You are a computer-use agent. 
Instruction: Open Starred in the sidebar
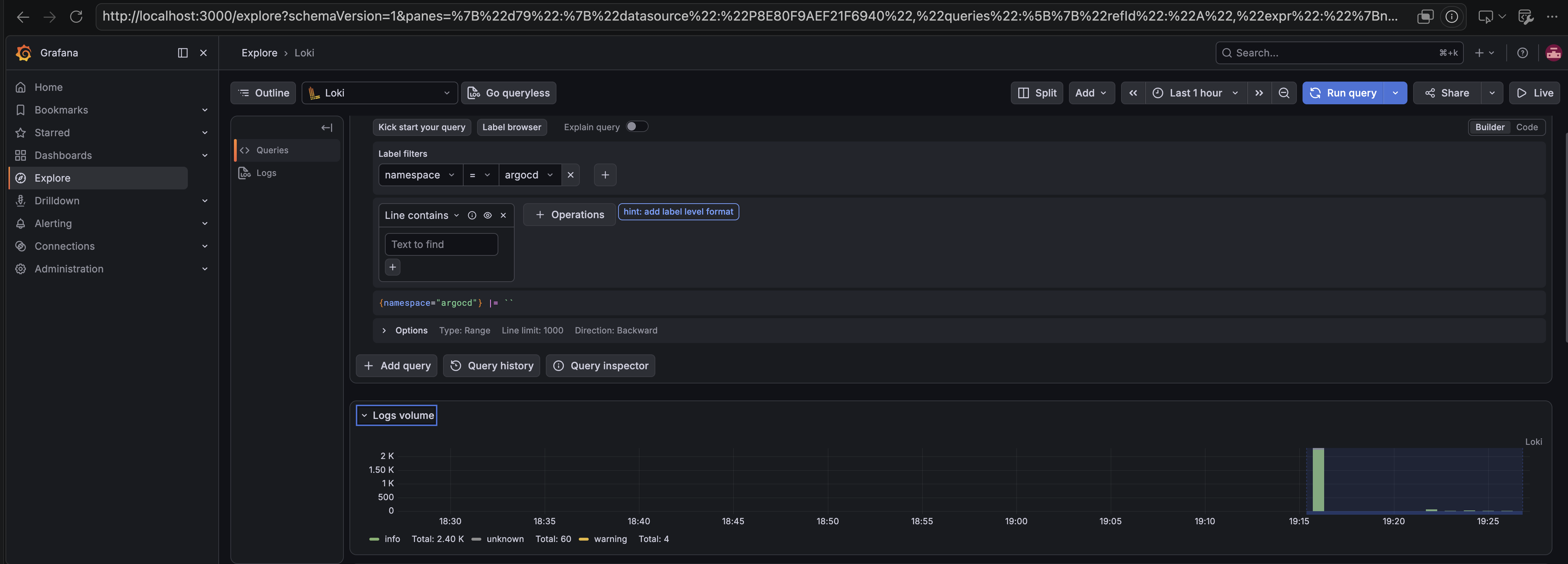click(x=52, y=132)
